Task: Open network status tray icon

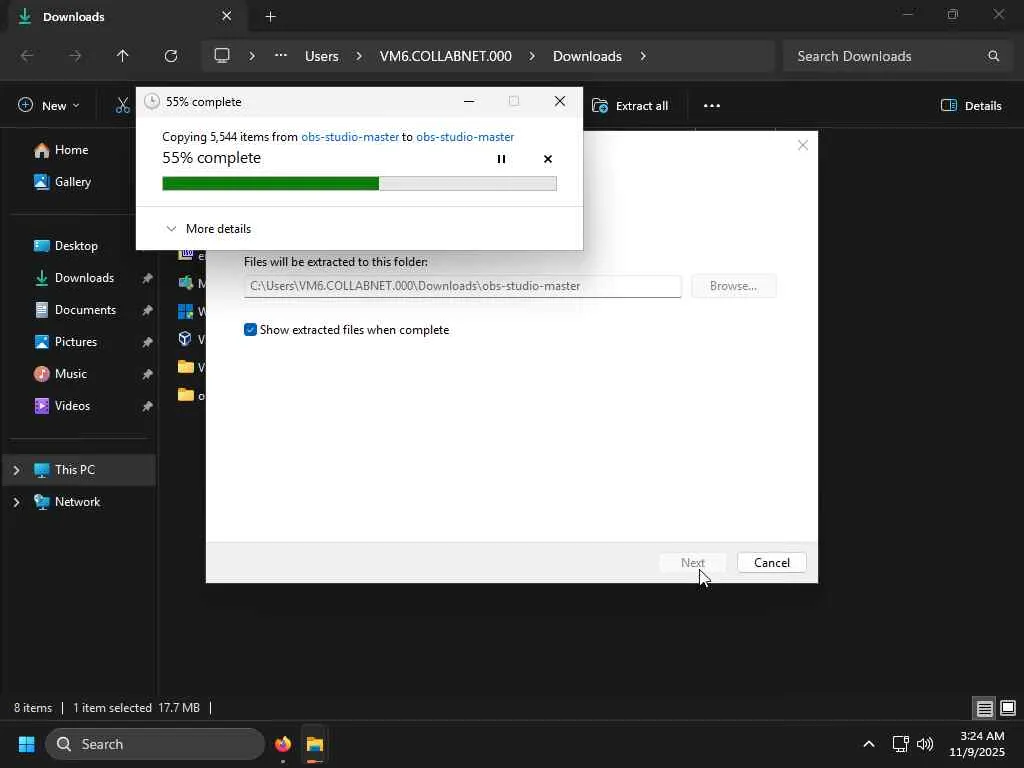Action: (x=901, y=744)
